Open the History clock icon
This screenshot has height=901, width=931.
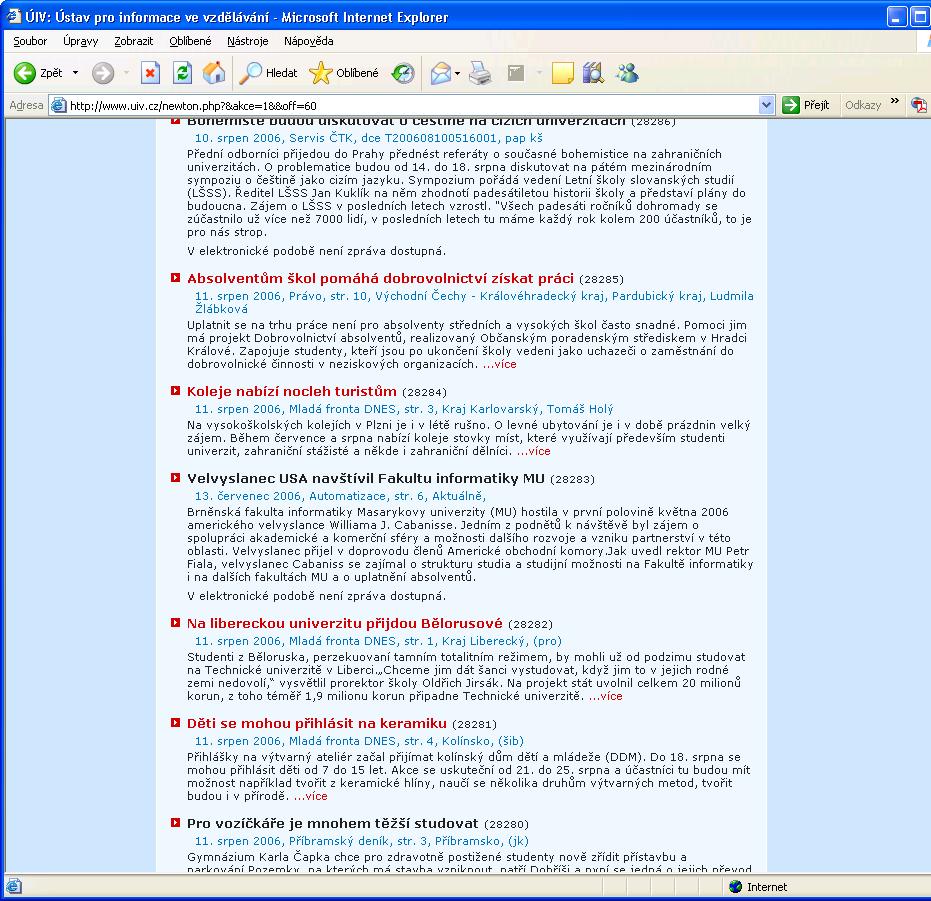pyautogui.click(x=403, y=73)
